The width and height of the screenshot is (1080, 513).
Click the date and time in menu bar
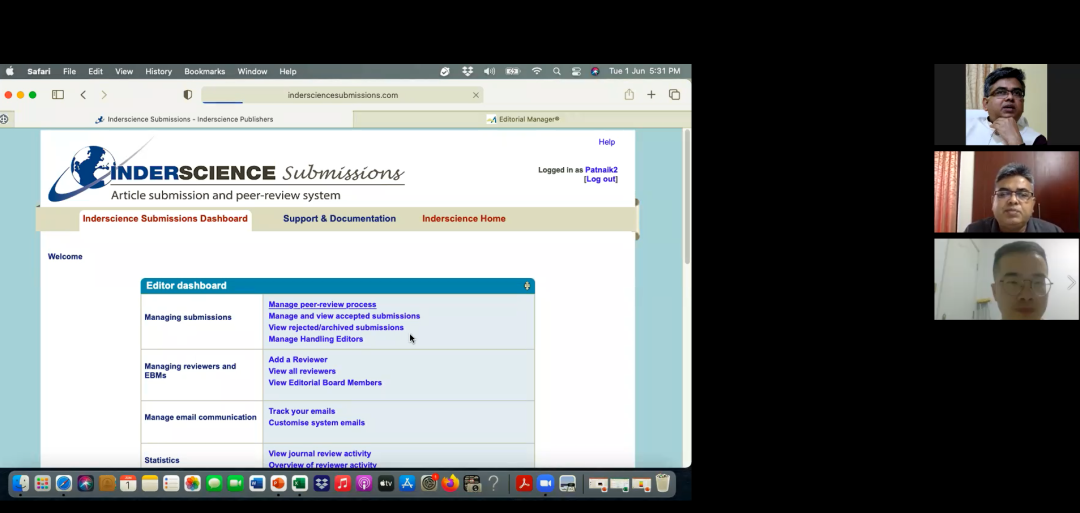(x=645, y=72)
